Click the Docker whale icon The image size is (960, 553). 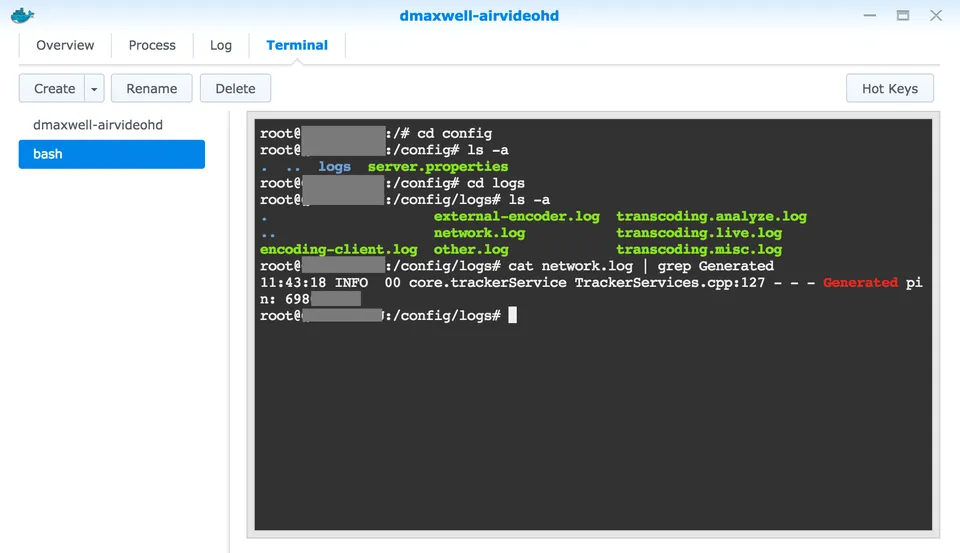pyautogui.click(x=23, y=15)
